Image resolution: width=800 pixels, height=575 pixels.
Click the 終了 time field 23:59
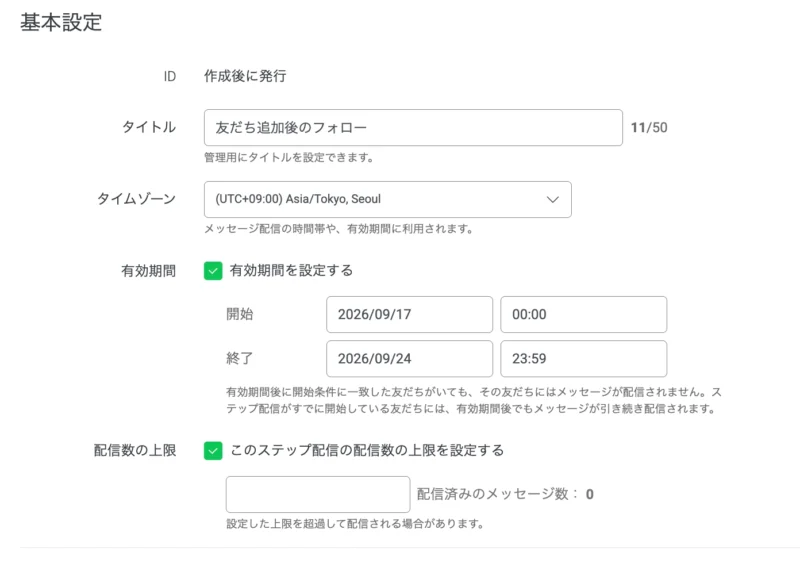point(583,359)
